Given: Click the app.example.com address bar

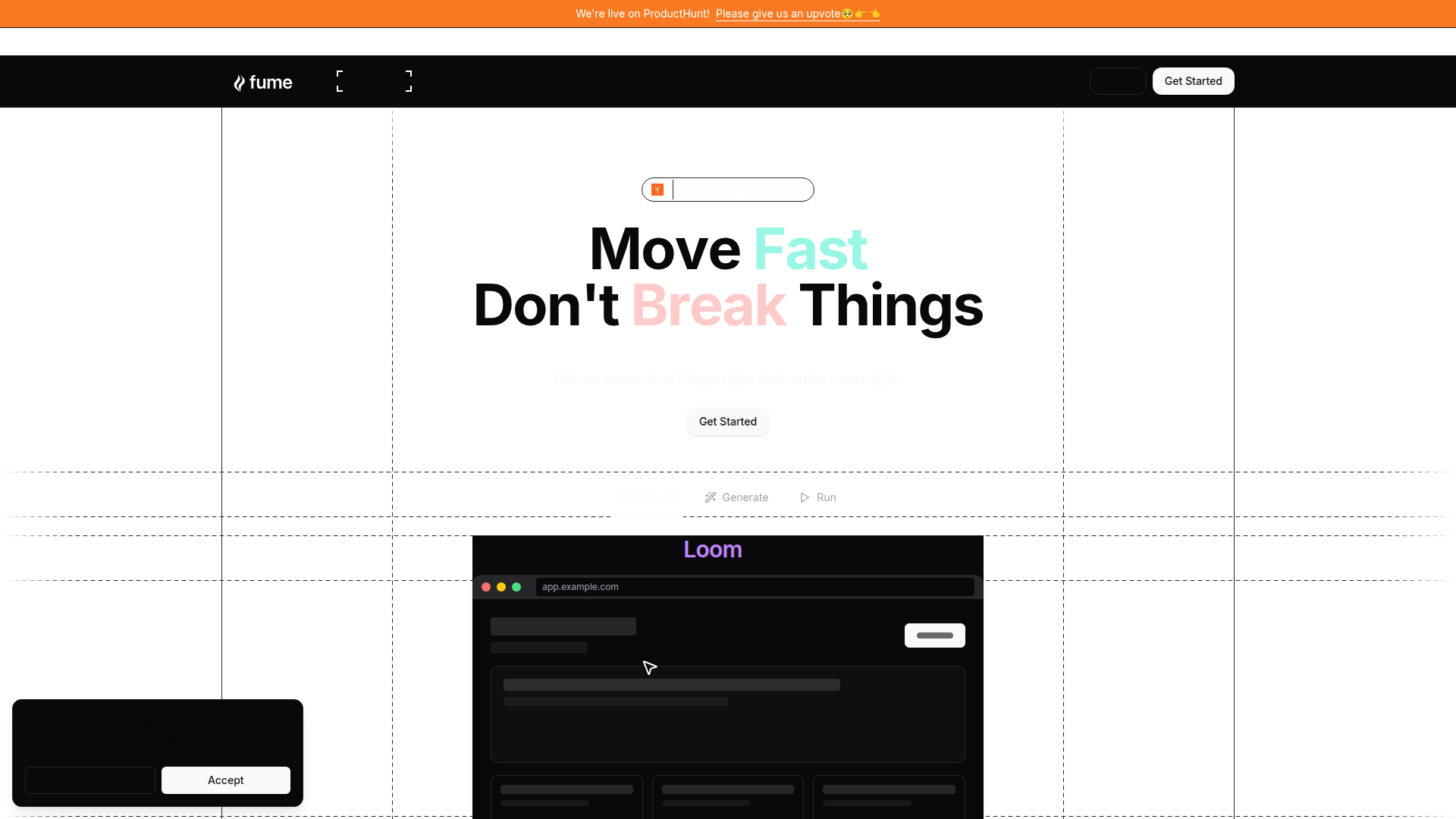Looking at the screenshot, I should pyautogui.click(x=755, y=587).
